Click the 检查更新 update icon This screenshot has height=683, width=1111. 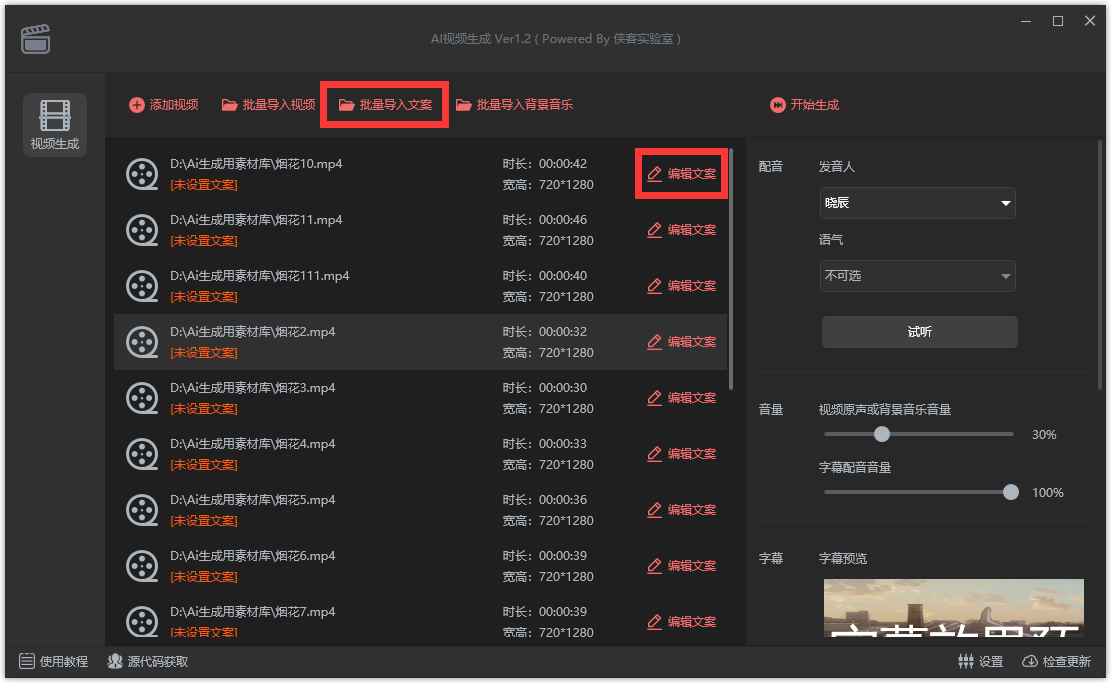pos(1028,661)
